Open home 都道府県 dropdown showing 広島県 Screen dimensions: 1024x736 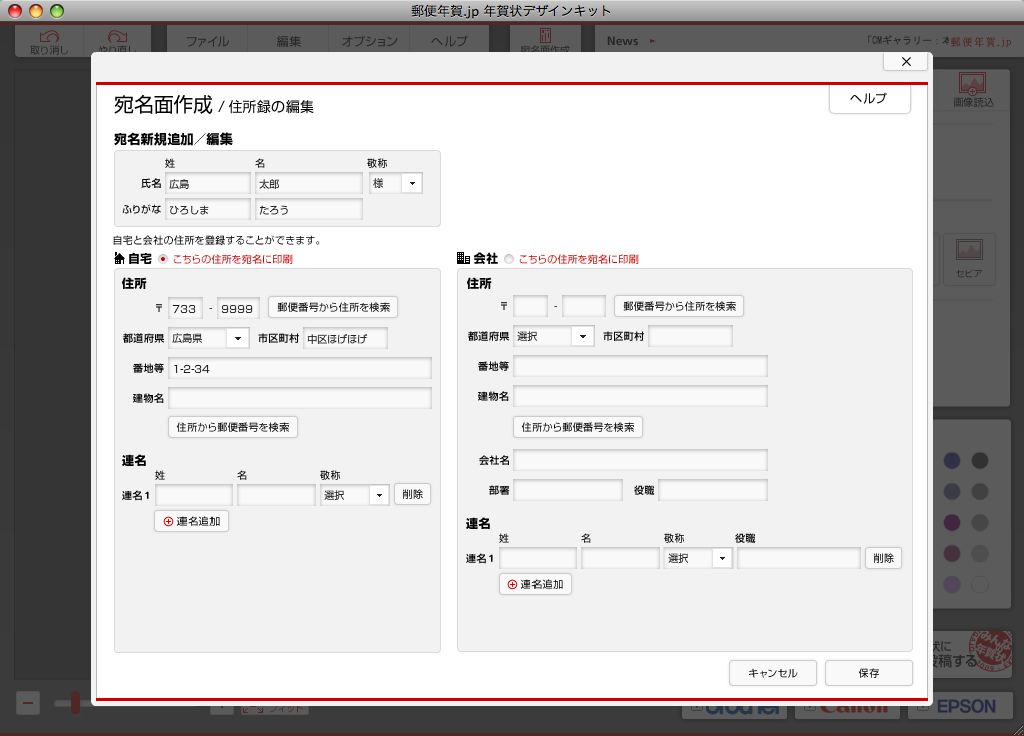click(208, 339)
